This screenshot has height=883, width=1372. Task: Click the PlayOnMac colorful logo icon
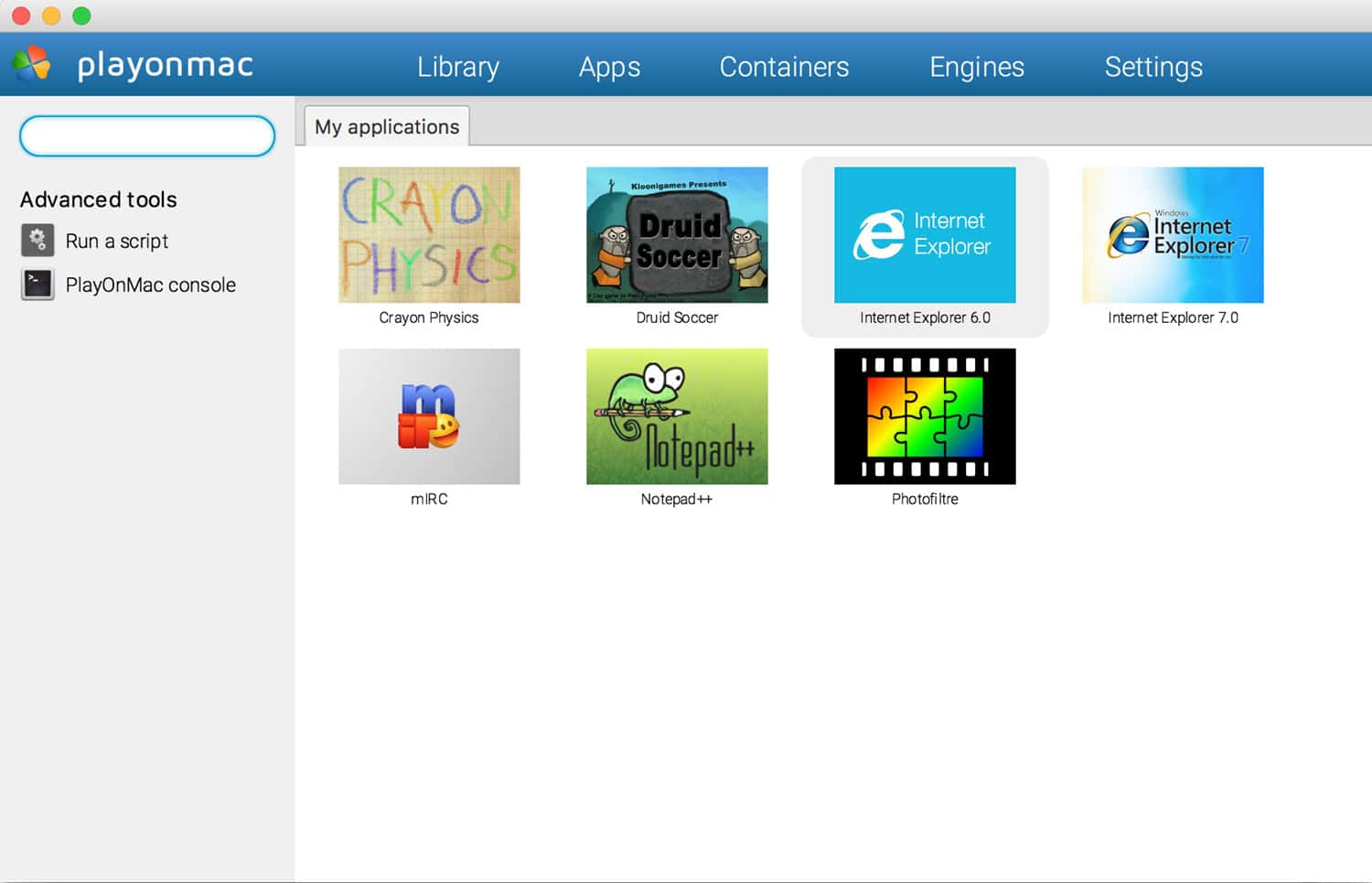31,64
